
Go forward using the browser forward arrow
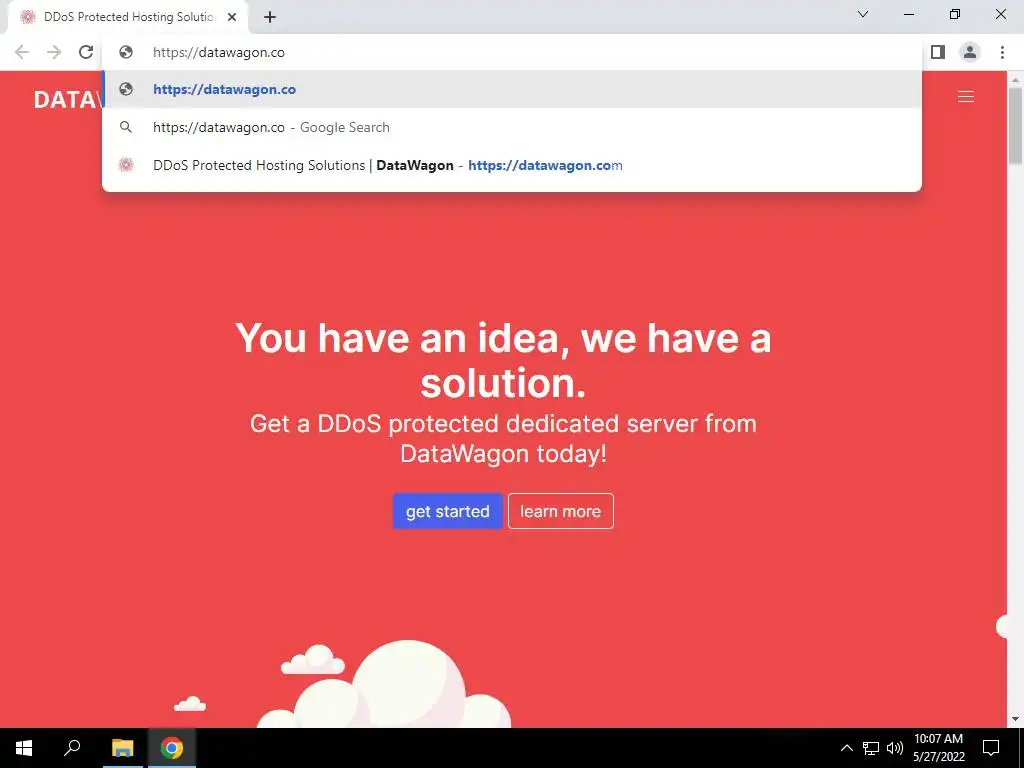pos(54,52)
